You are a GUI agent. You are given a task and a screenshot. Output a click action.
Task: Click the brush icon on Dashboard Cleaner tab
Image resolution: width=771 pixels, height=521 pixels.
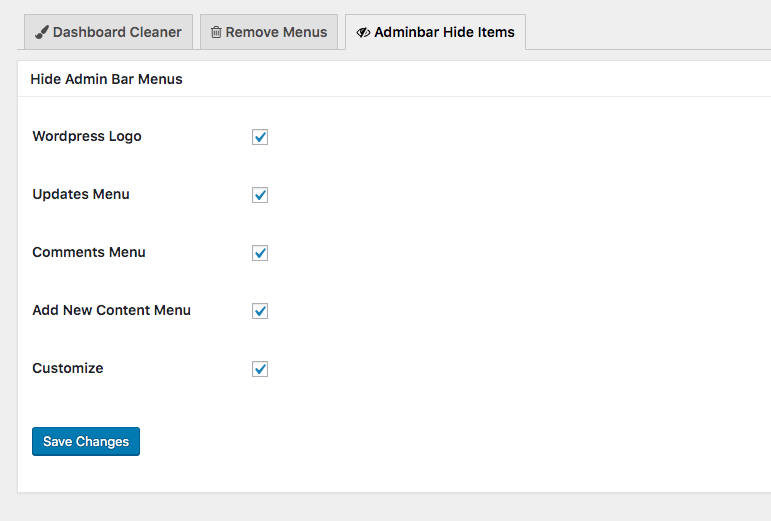tap(42, 32)
